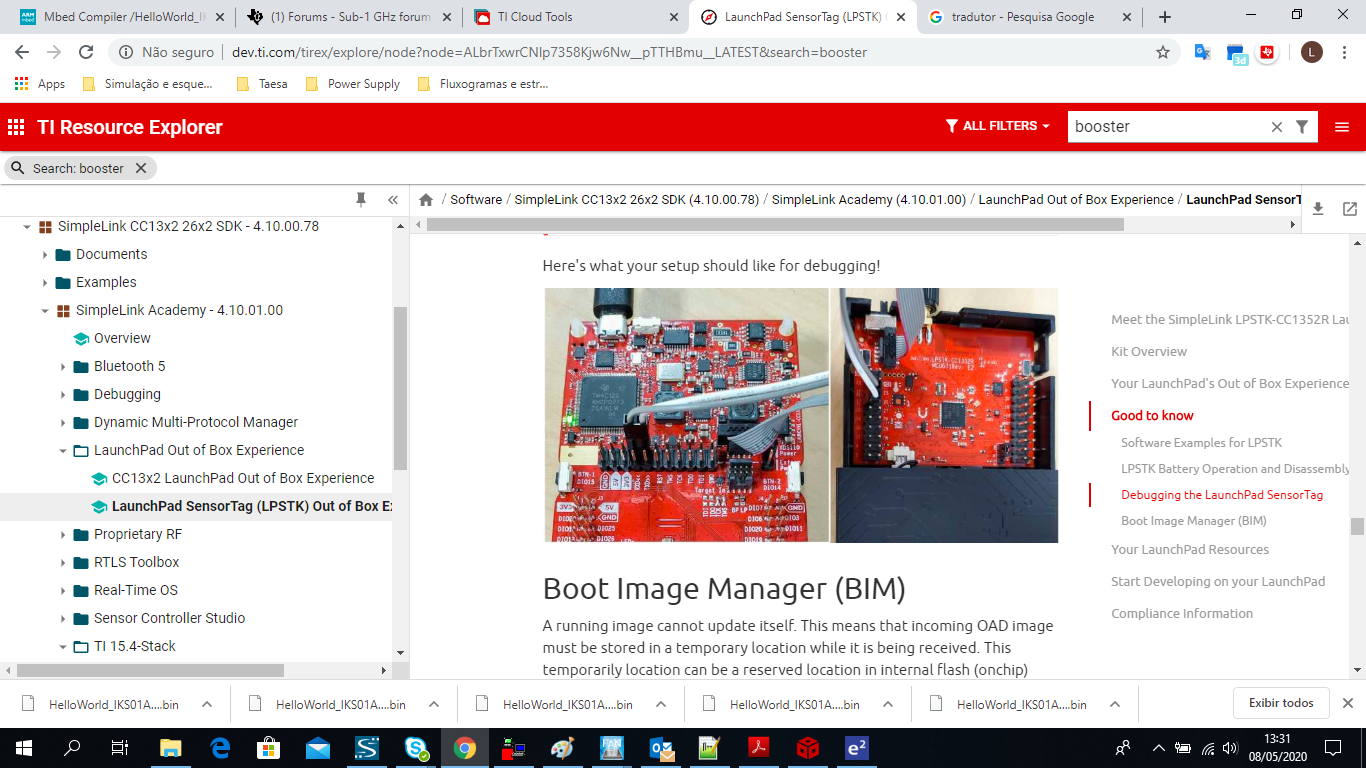The height and width of the screenshot is (769, 1366).
Task: Click the 'Software' breadcrumb link
Action: point(476,199)
